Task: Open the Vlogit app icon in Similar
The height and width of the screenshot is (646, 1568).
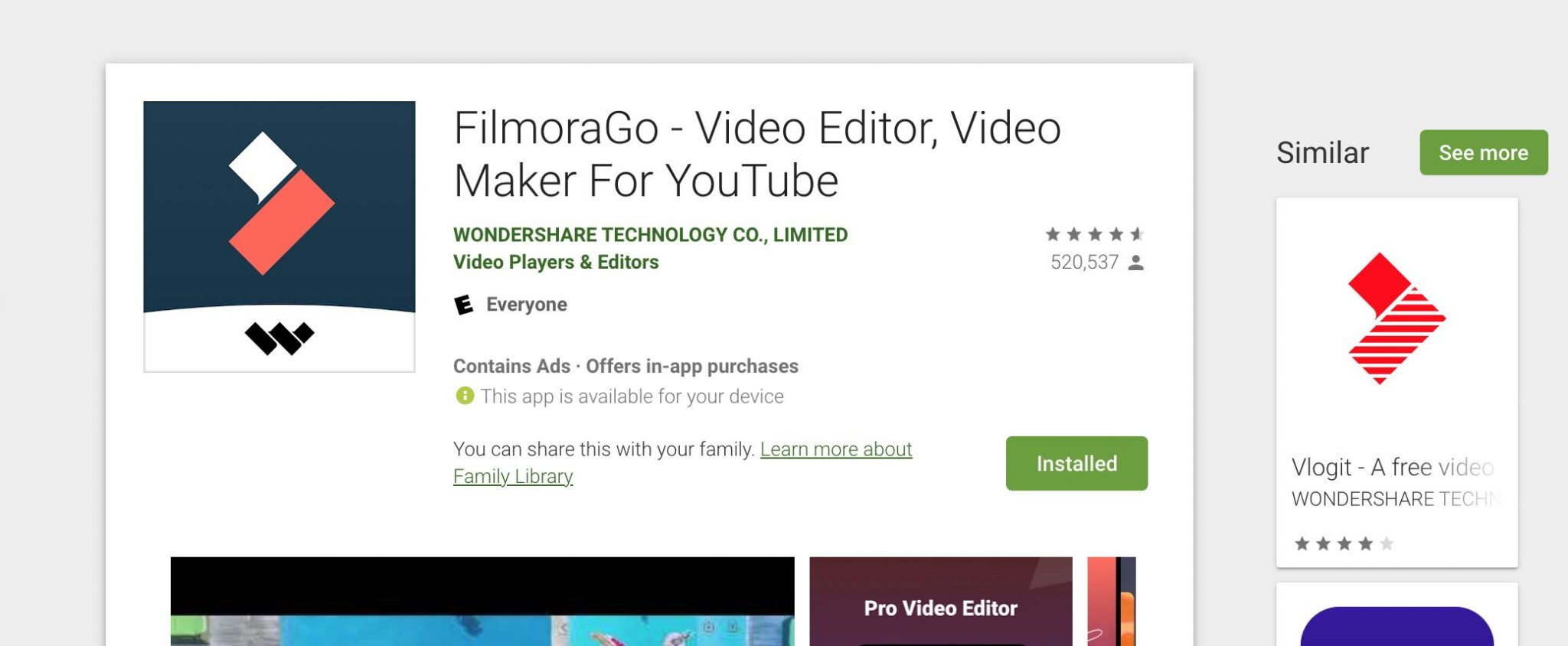Action: (x=1396, y=318)
